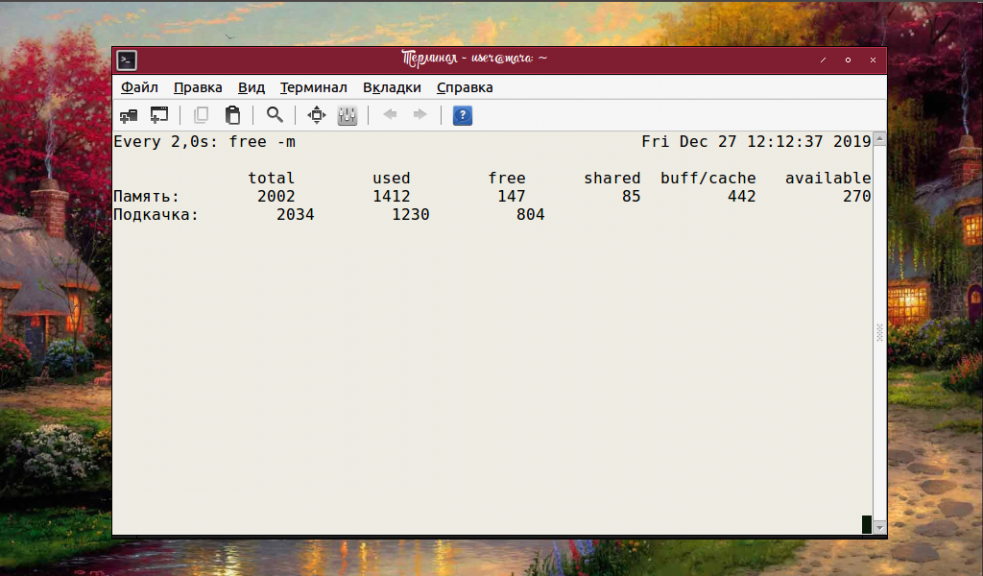Screen dimensions: 983x576
Task: Focus the terminal output area
Action: click(493, 333)
